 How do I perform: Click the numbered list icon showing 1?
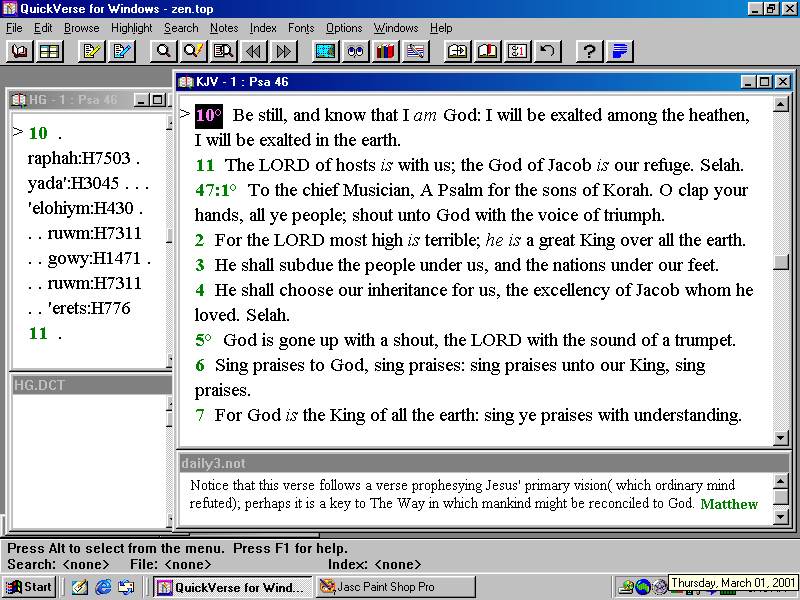click(517, 51)
